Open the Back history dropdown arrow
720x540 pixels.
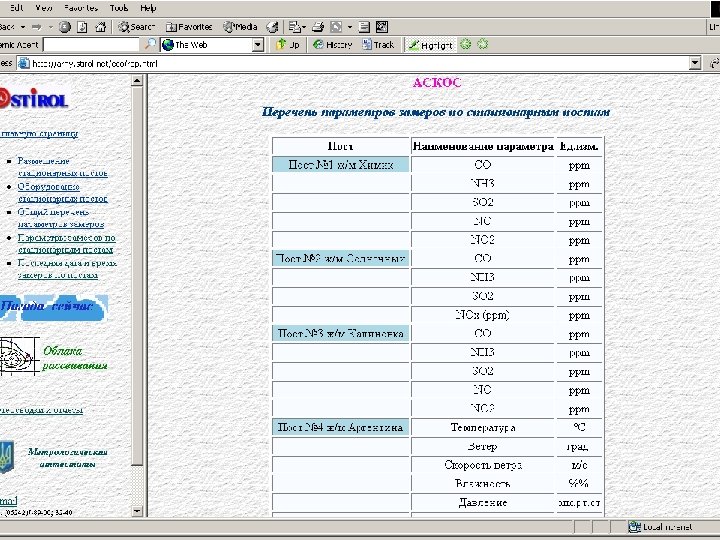tap(22, 27)
